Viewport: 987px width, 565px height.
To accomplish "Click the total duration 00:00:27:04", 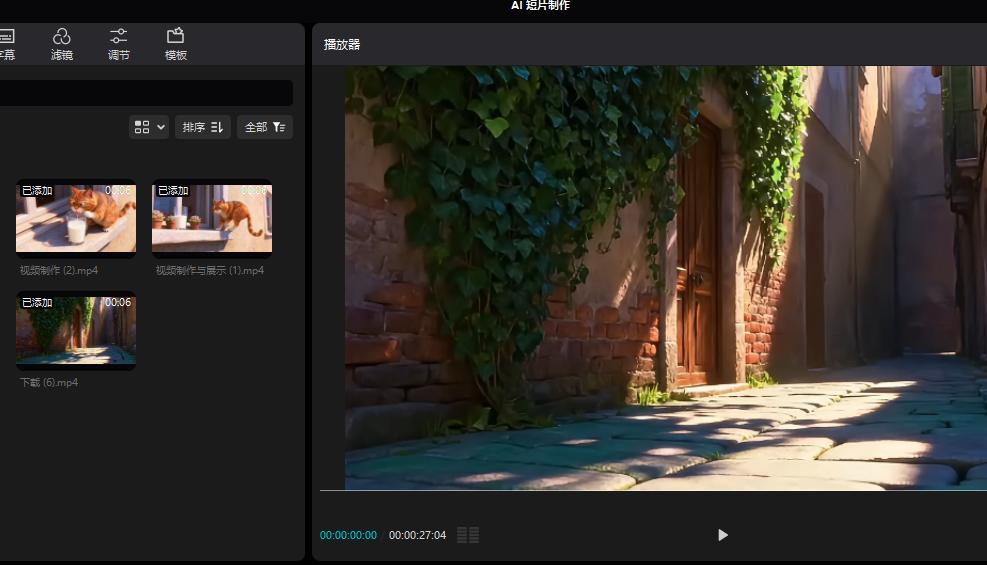I will point(417,535).
